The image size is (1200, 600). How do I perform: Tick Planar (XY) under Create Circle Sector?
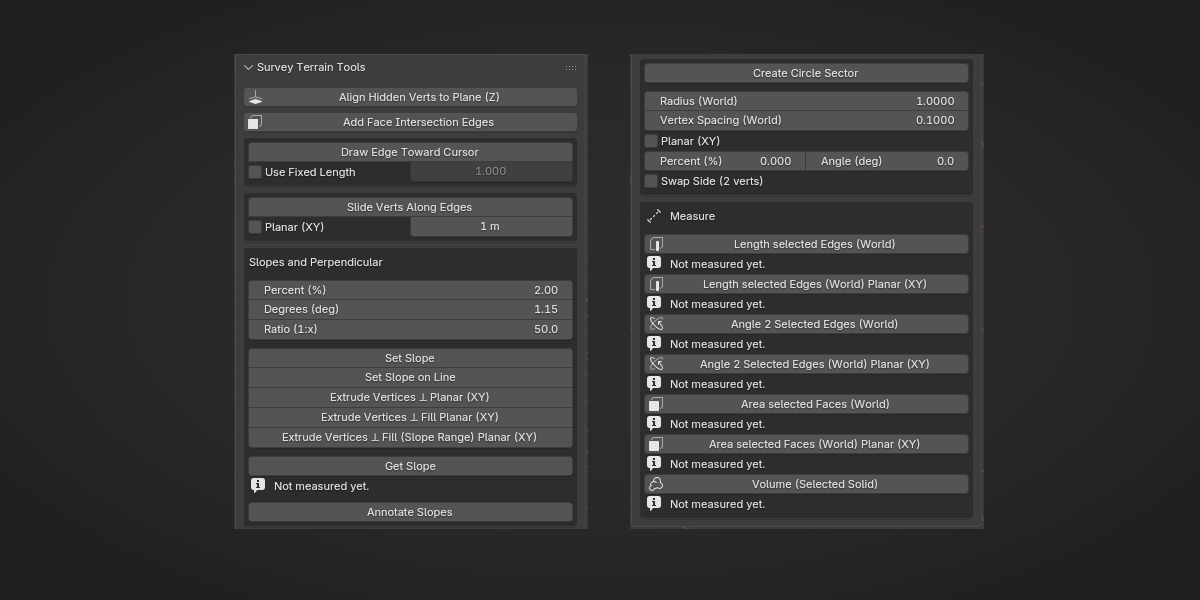click(x=651, y=141)
